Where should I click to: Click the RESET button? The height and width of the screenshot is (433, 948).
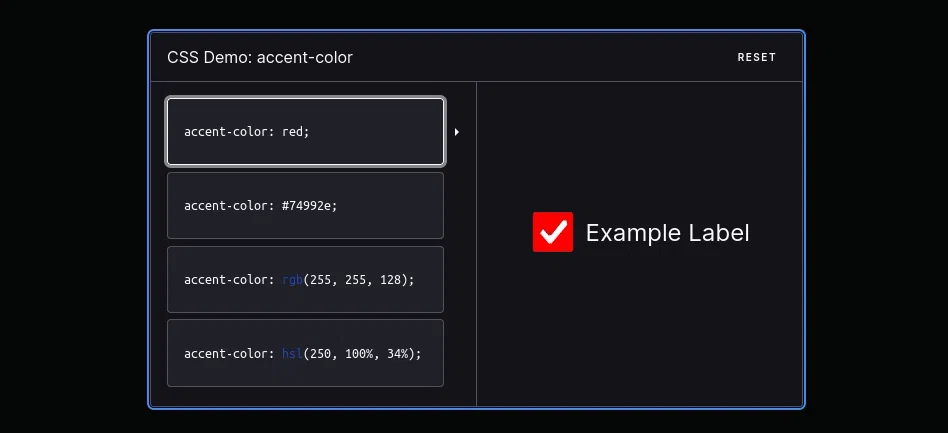756,57
